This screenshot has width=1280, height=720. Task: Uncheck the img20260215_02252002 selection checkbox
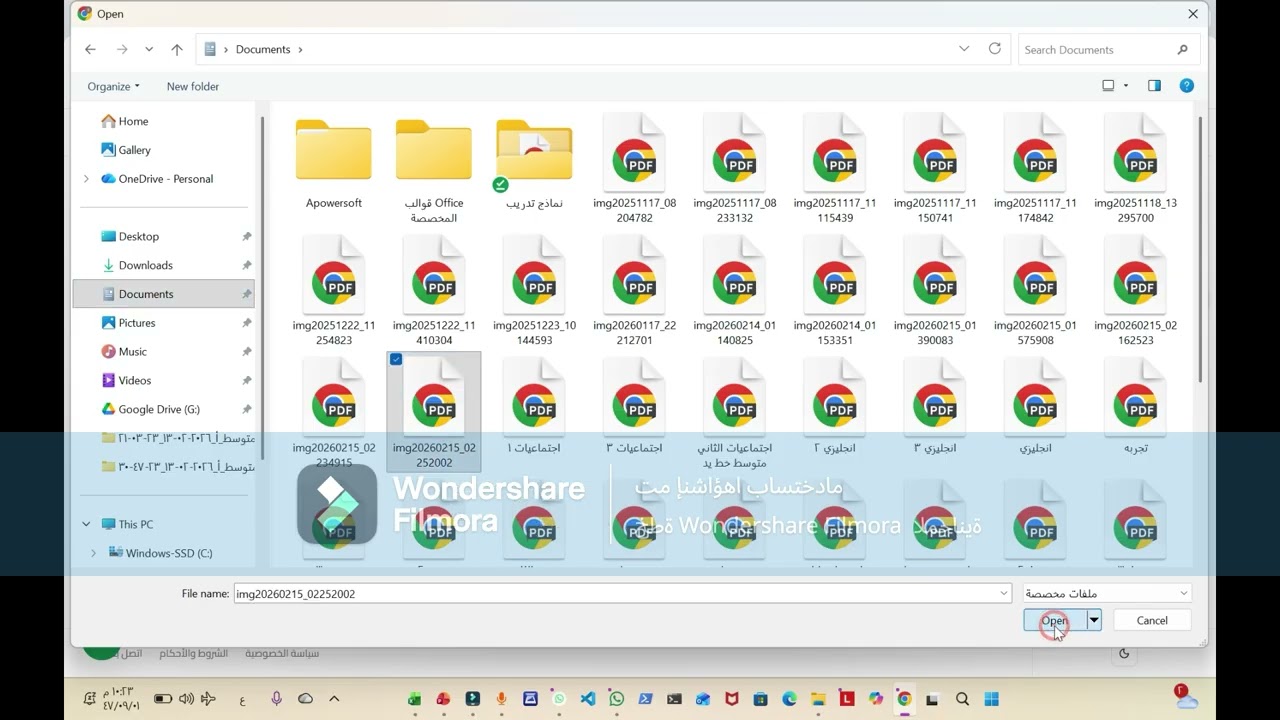pyautogui.click(x=396, y=359)
